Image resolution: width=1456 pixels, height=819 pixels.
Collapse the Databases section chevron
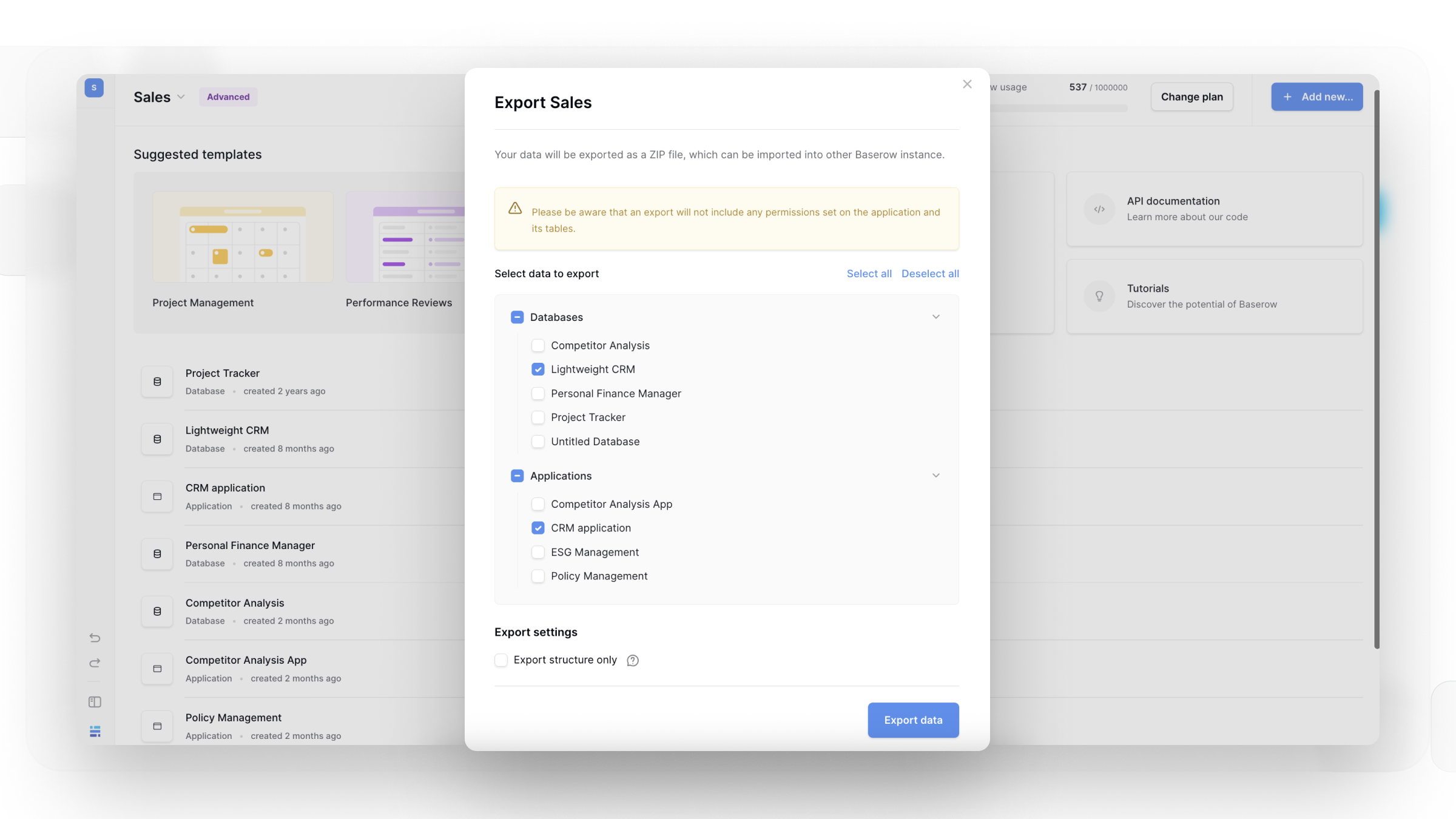point(936,317)
